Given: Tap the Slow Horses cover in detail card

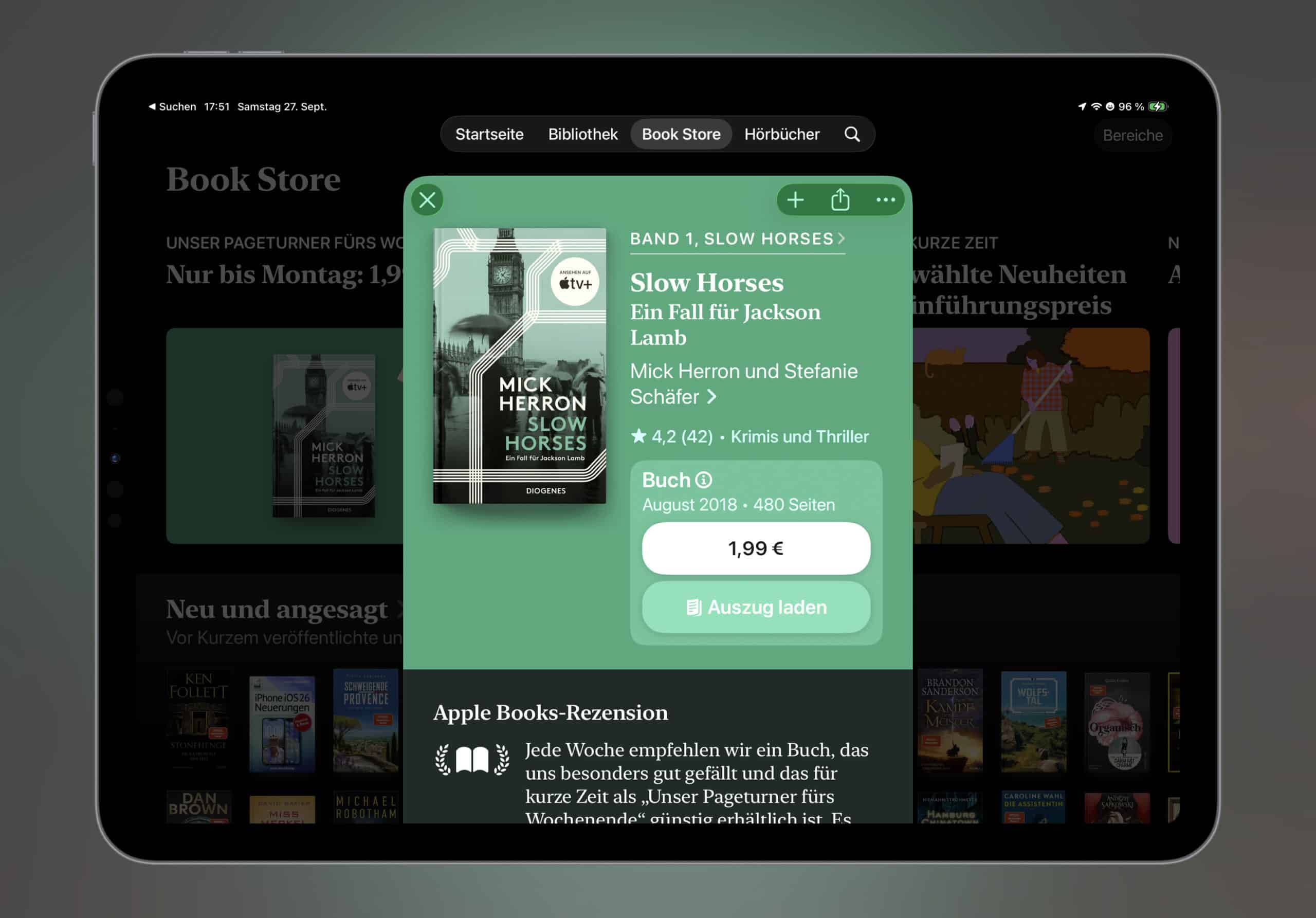Looking at the screenshot, I should 519,365.
